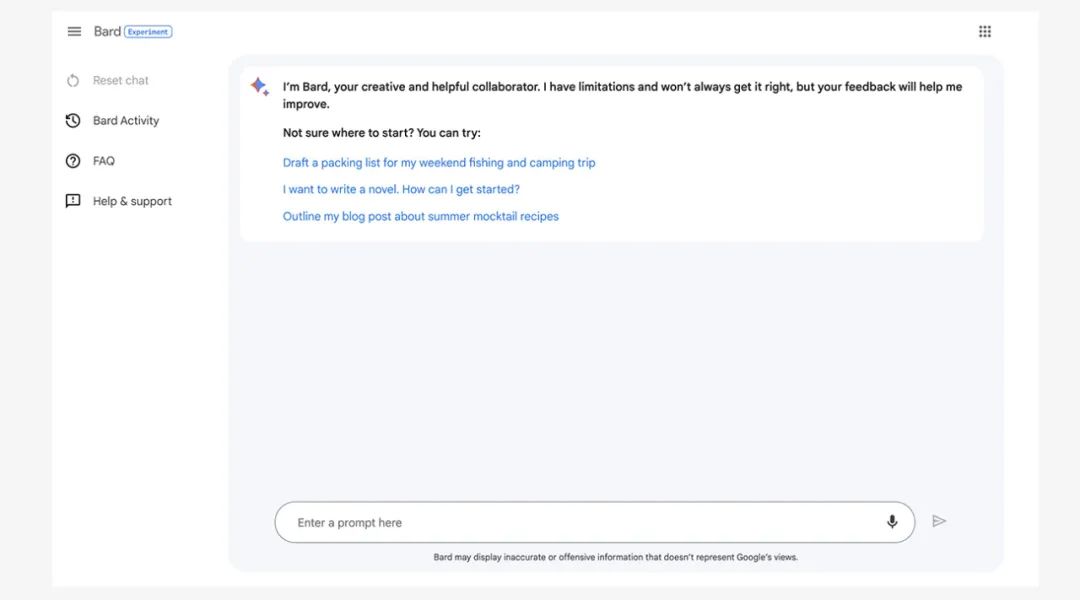Try the packing list suggestion
The height and width of the screenshot is (600, 1080).
tap(439, 163)
